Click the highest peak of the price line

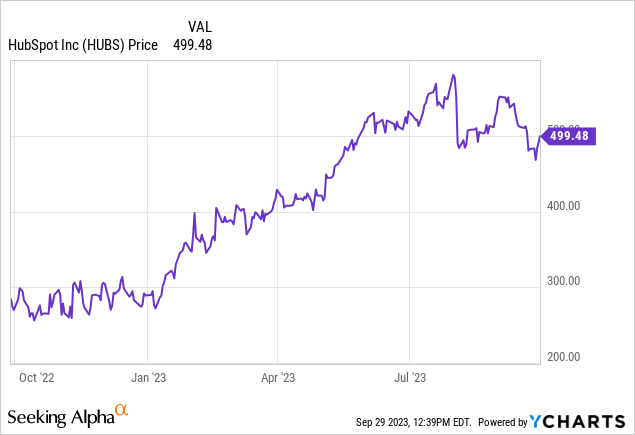454,75
